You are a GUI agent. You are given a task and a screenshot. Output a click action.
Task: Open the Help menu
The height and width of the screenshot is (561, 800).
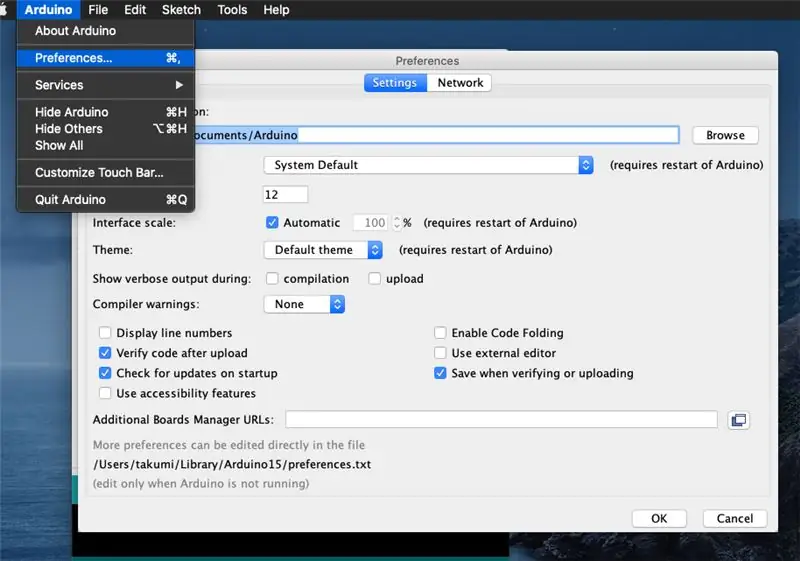tap(276, 10)
